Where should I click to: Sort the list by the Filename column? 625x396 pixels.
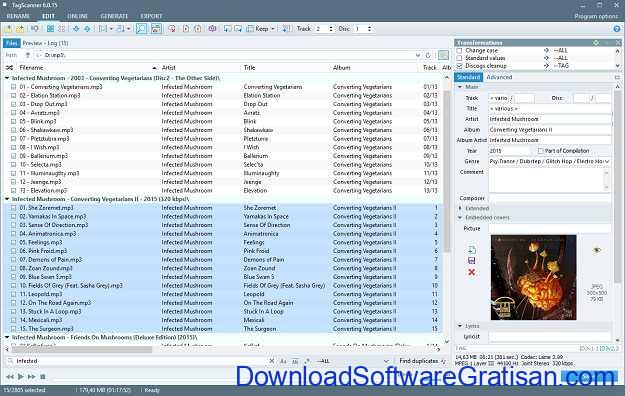[x=31, y=67]
